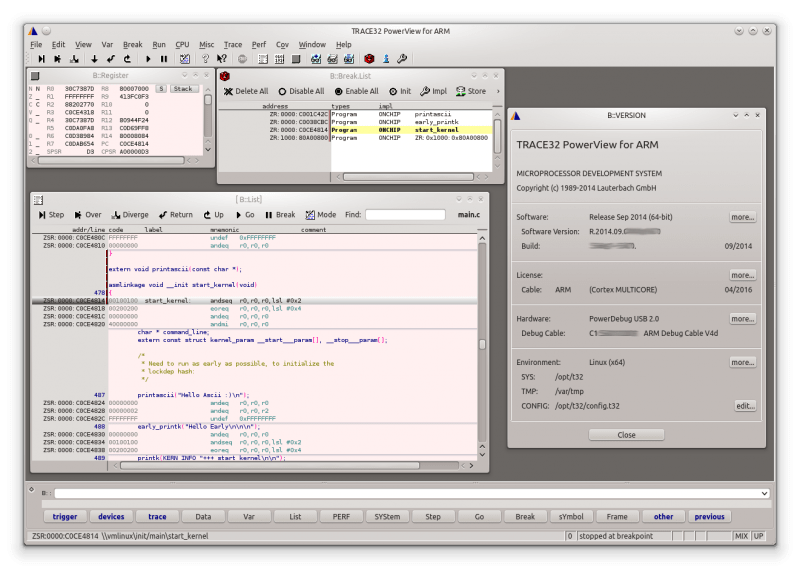
Task: Close the VERSION dialog with Close button
Action: pos(627,435)
